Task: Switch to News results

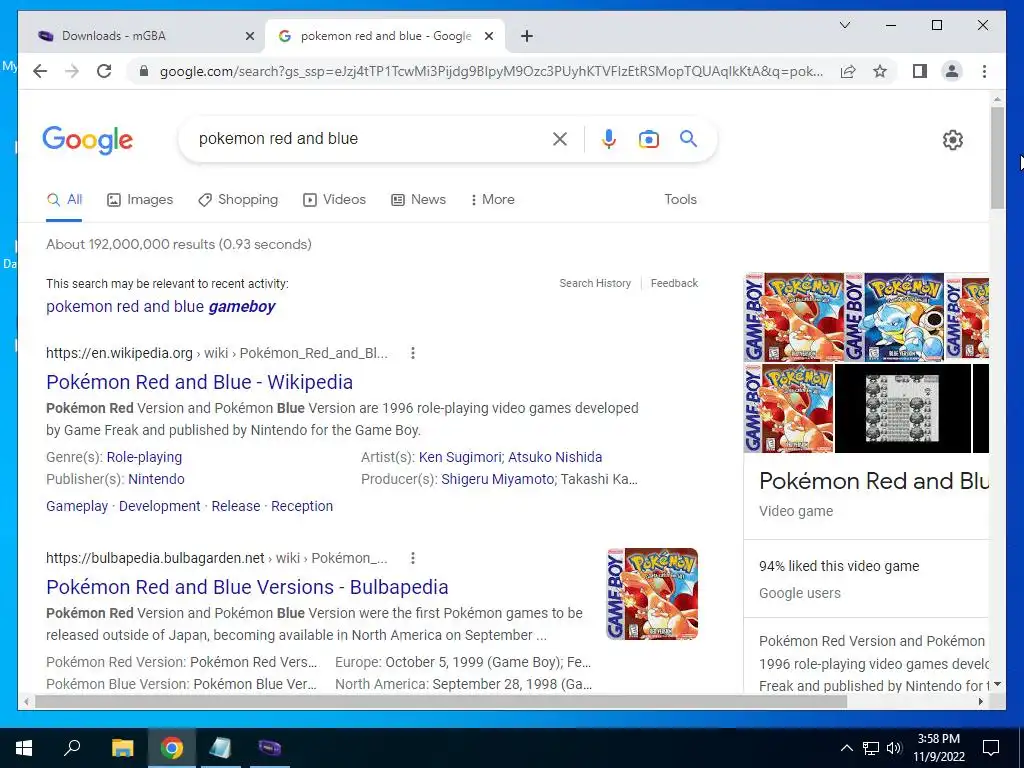Action: 418,200
